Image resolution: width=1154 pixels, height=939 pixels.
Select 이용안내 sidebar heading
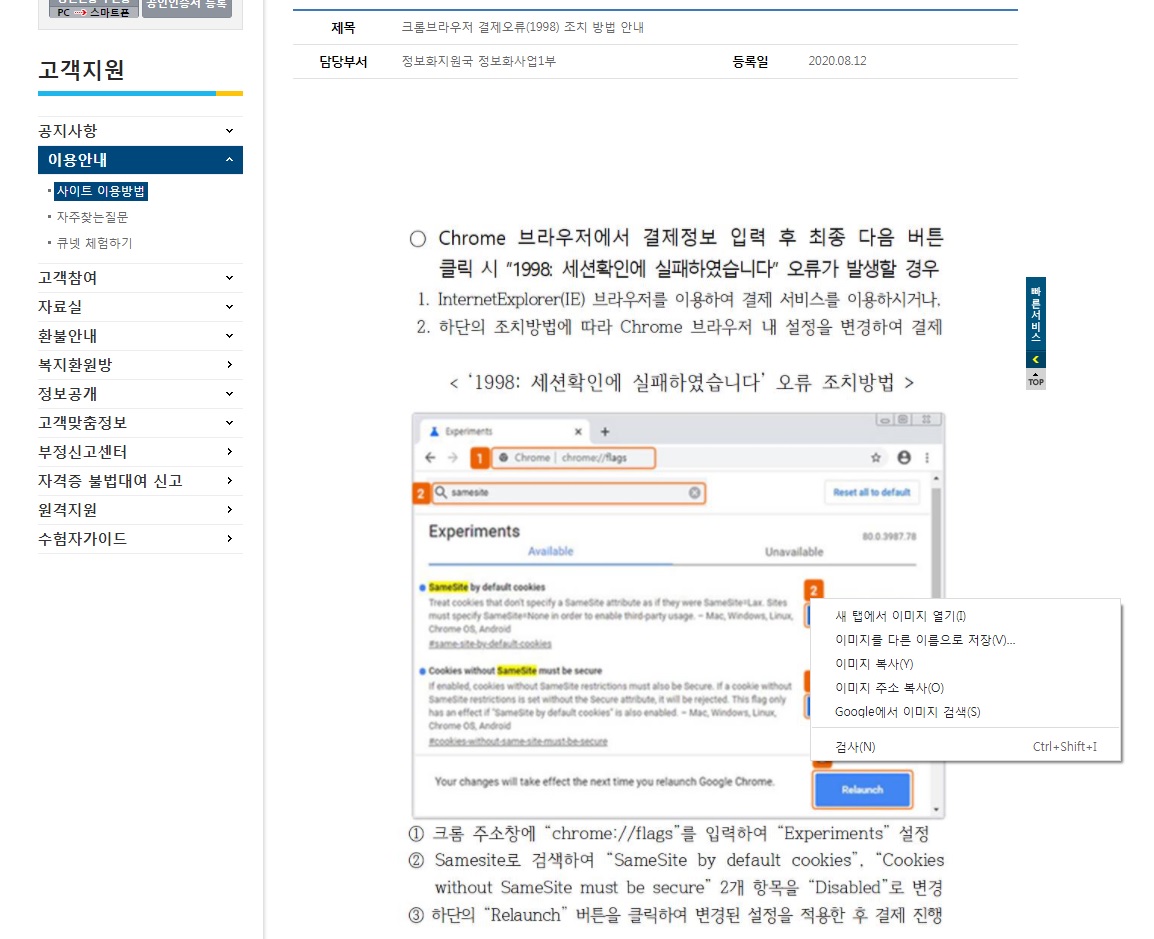[x=77, y=160]
